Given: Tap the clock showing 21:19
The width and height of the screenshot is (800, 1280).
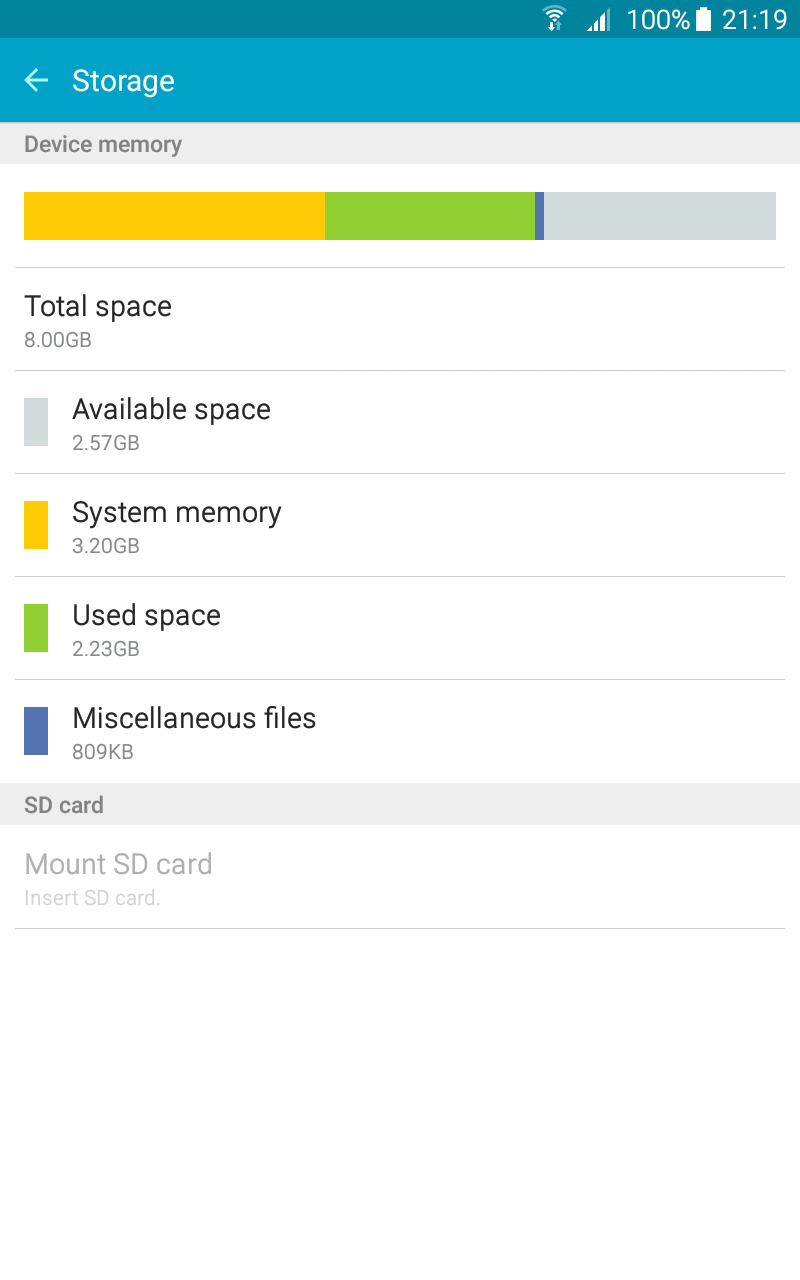Looking at the screenshot, I should tap(754, 19).
